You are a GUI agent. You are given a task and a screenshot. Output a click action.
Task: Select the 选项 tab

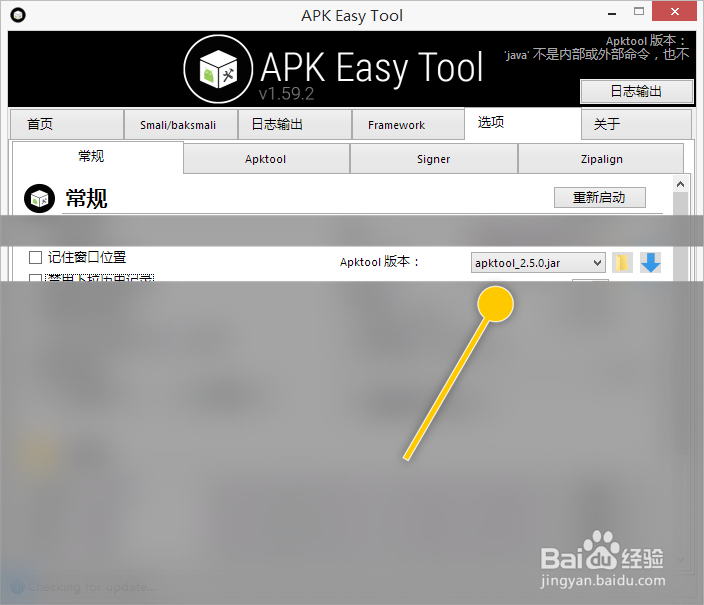(523, 123)
